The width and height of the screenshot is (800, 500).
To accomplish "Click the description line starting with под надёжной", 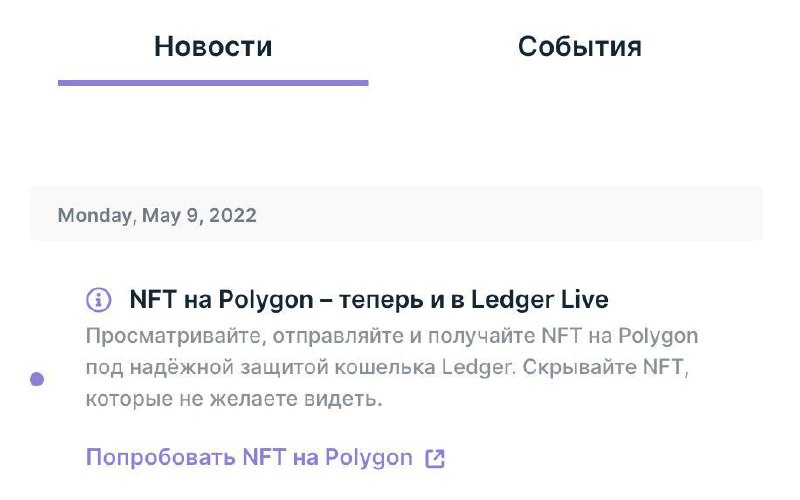I will click(388, 367).
